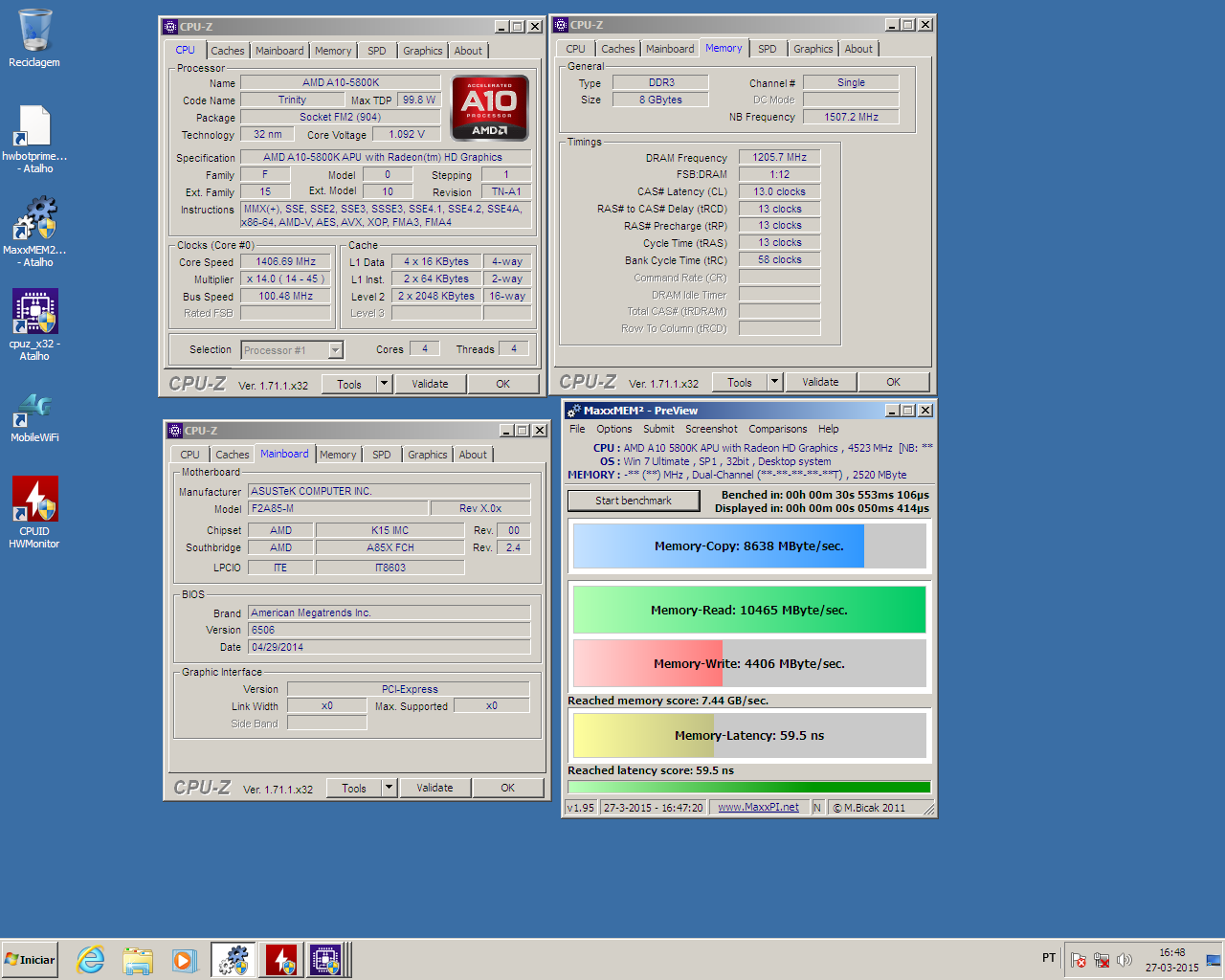The height and width of the screenshot is (980, 1225).
Task: Open network status icon in tray
Action: (1102, 960)
